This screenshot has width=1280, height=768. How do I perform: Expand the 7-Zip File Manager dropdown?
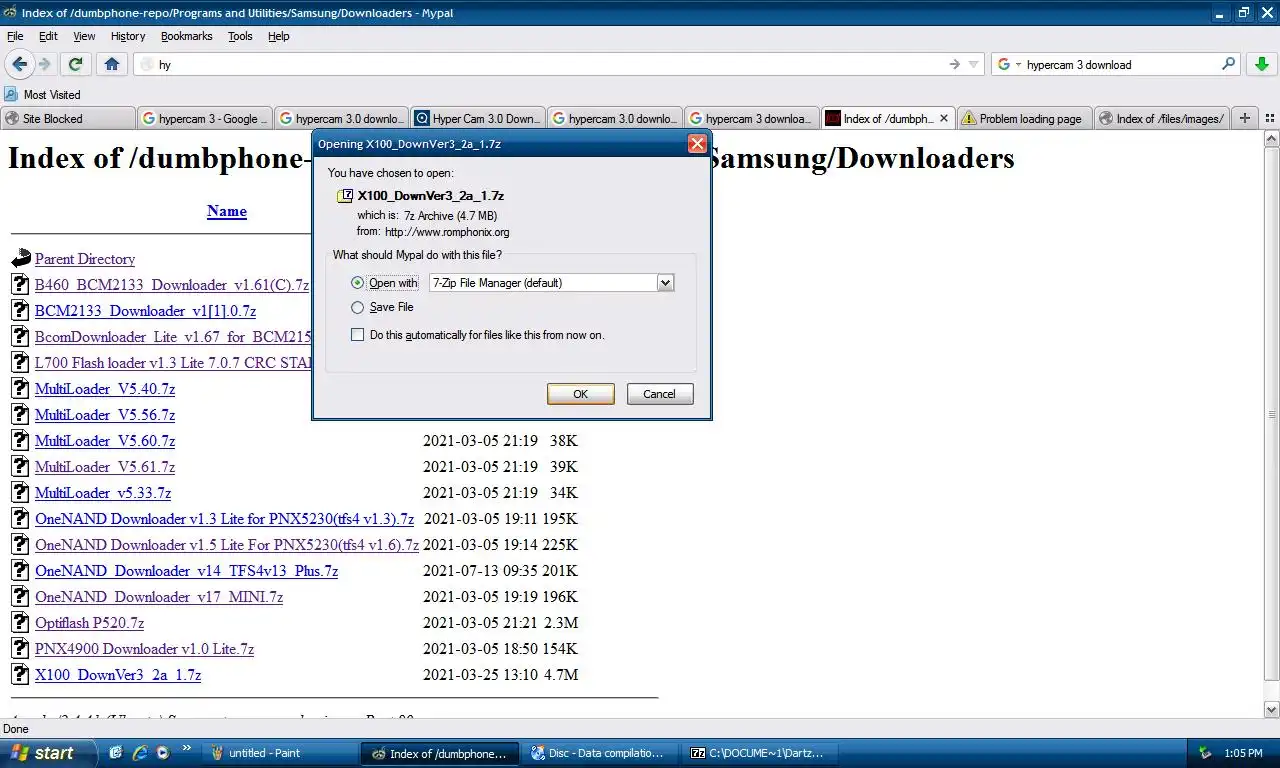[665, 283]
